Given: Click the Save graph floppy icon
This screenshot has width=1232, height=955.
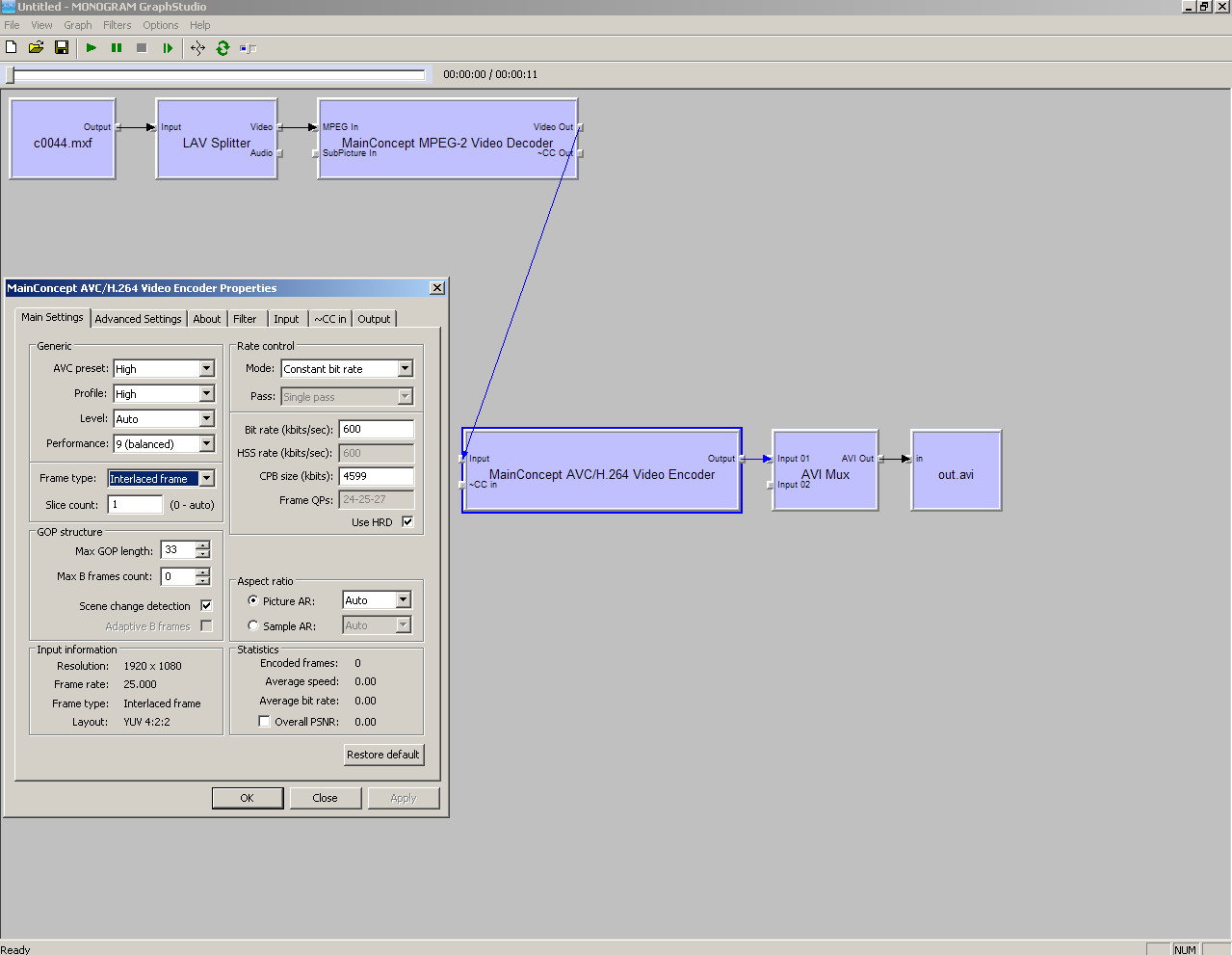Looking at the screenshot, I should [62, 47].
